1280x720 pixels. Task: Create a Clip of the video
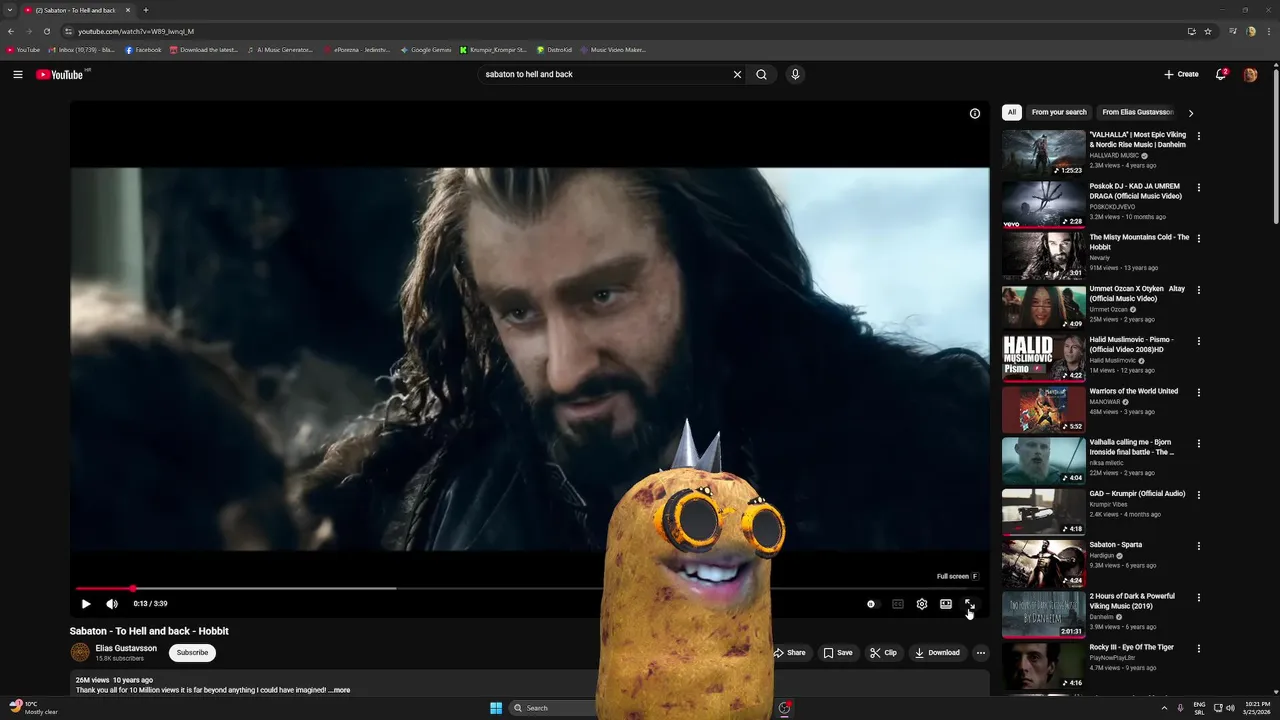[x=883, y=653]
